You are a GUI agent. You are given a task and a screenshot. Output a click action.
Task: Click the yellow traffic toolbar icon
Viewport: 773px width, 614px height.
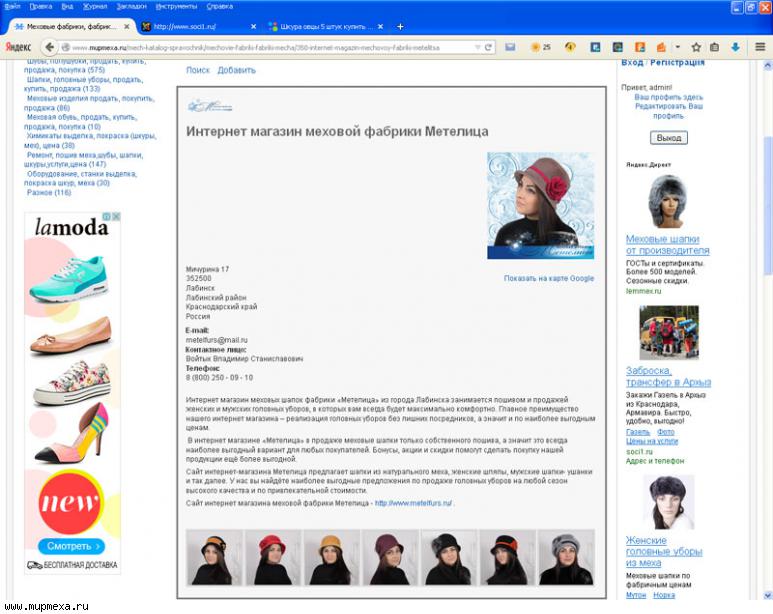(570, 47)
